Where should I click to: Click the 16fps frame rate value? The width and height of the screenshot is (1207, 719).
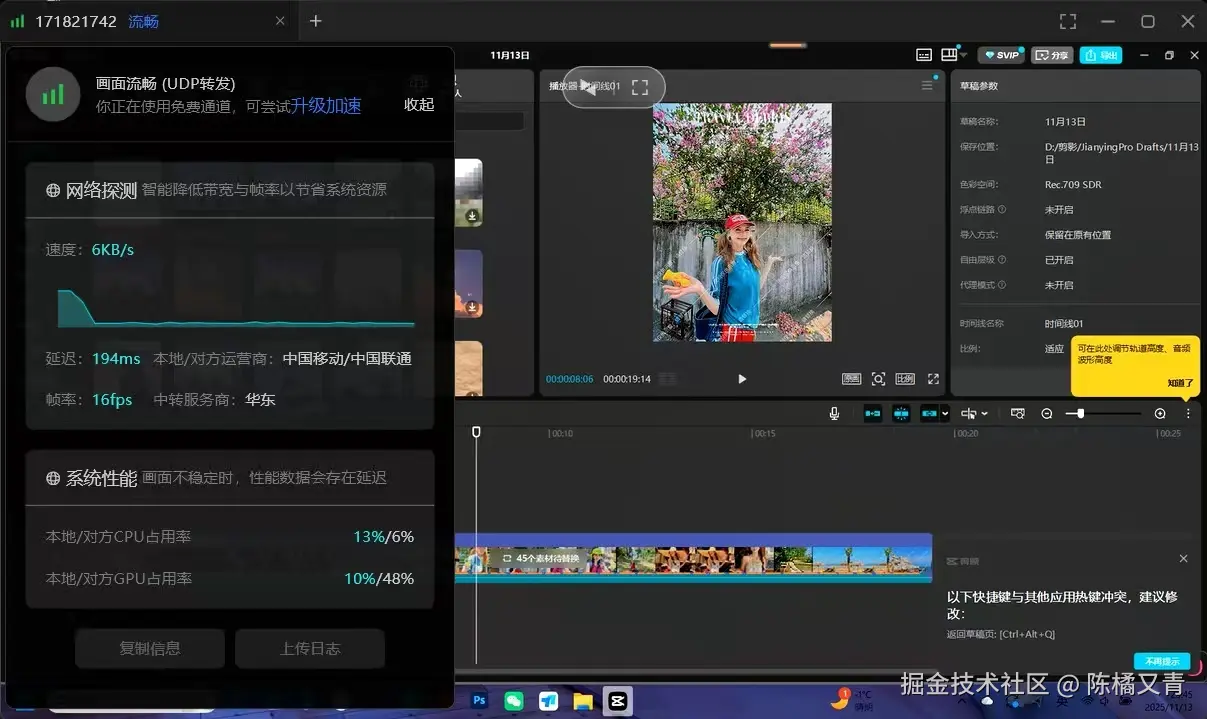point(112,399)
